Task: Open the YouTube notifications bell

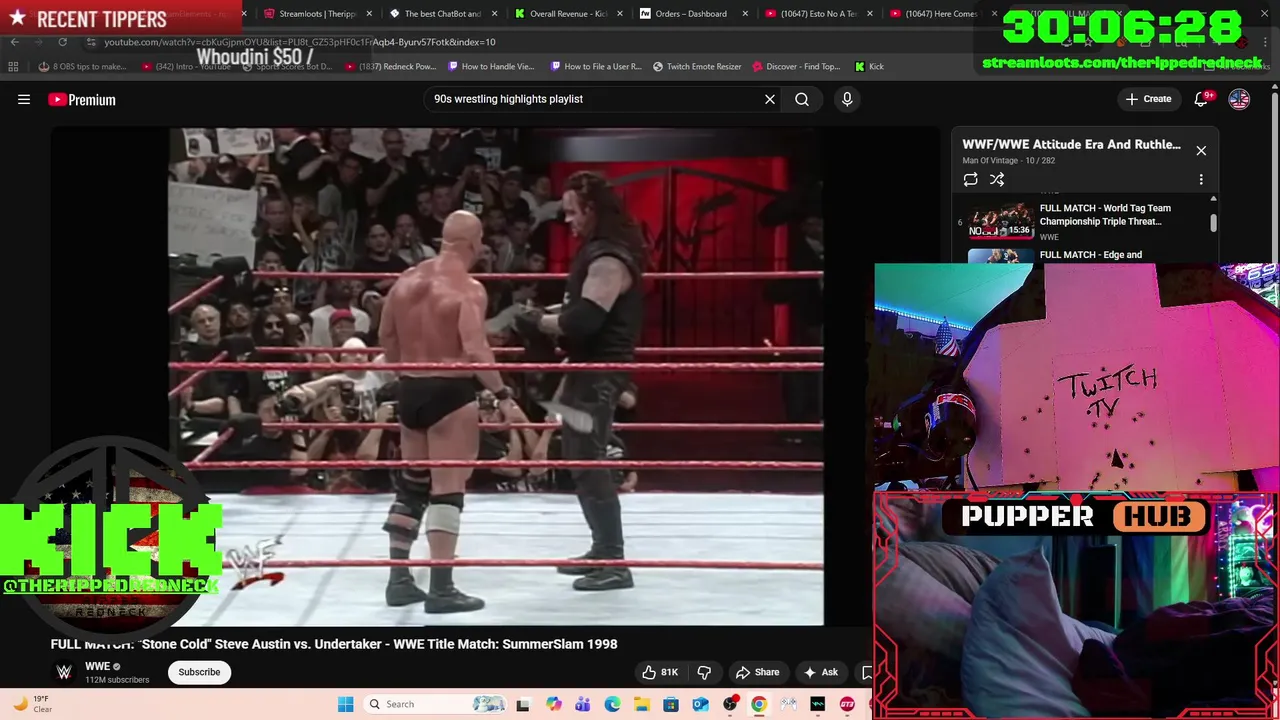Action: pyautogui.click(x=1202, y=99)
